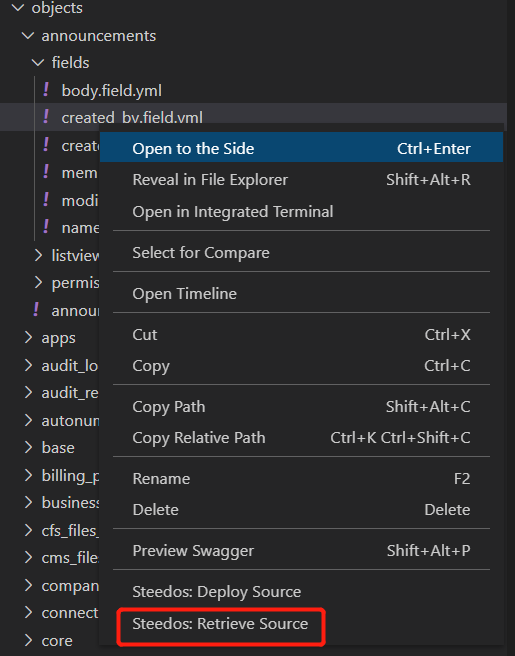Collapse the fields folder chevron
This screenshot has width=515, height=656.
(38, 63)
